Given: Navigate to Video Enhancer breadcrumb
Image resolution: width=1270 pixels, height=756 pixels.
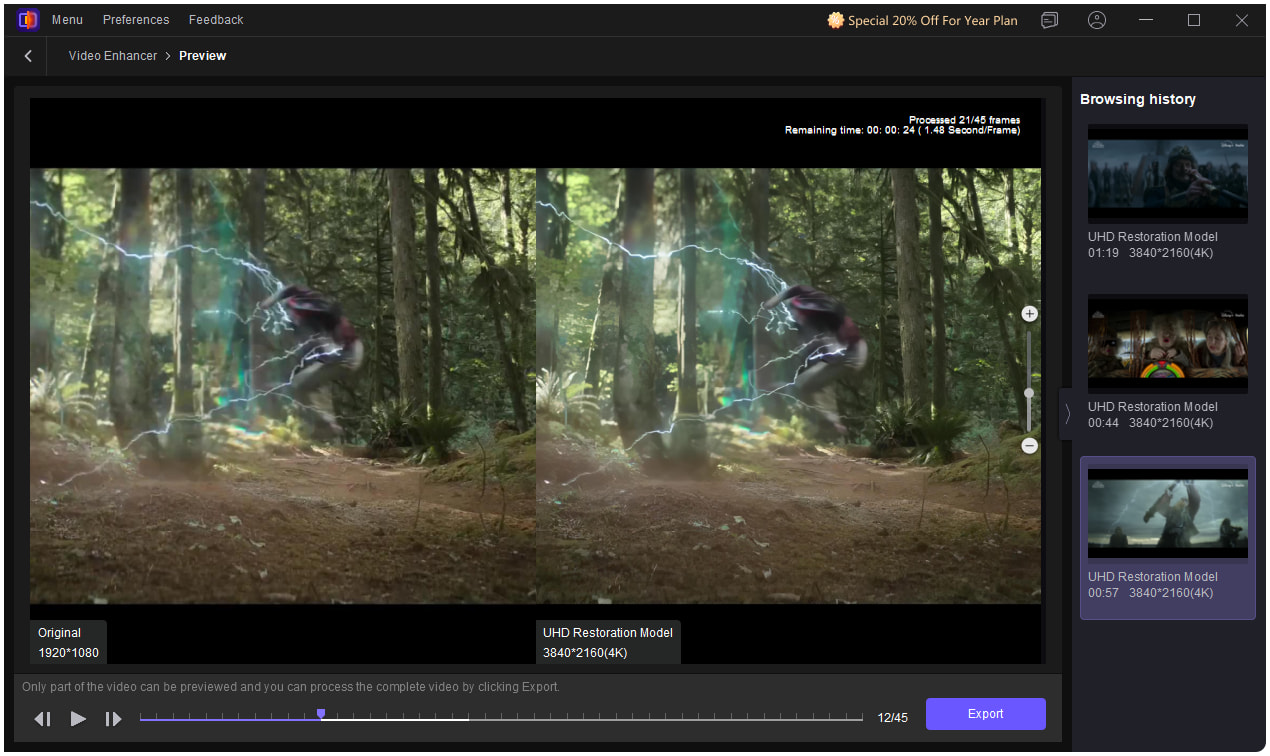Looking at the screenshot, I should pos(113,56).
